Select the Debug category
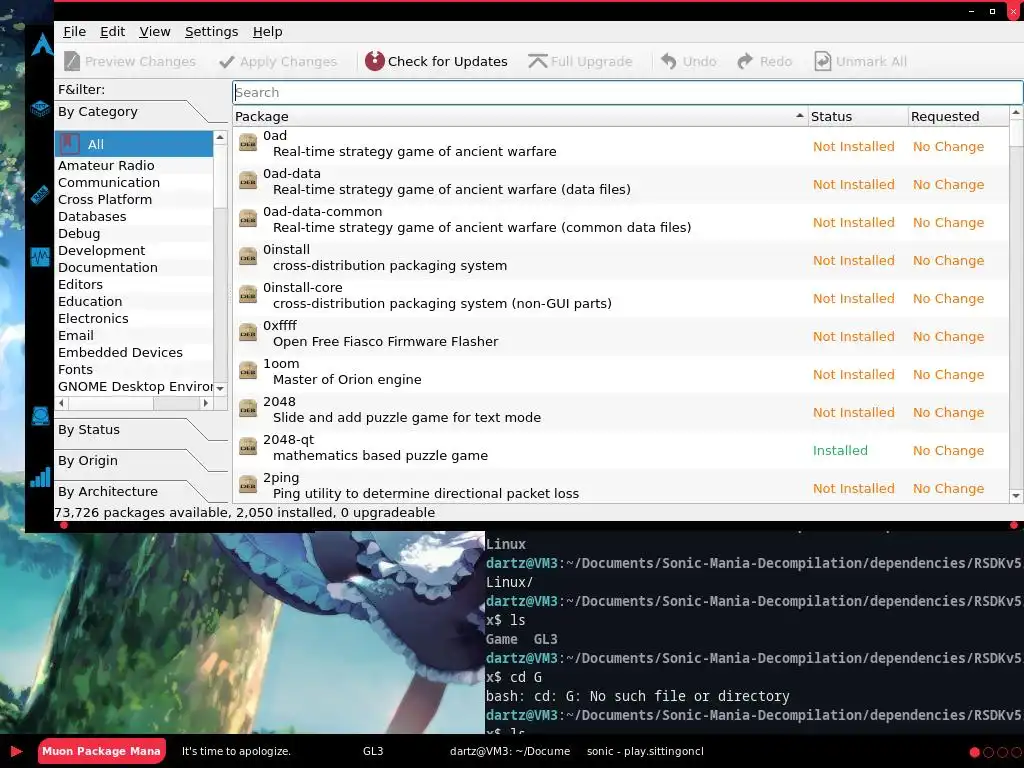Screen dimensions: 1024x768 (134, 233)
